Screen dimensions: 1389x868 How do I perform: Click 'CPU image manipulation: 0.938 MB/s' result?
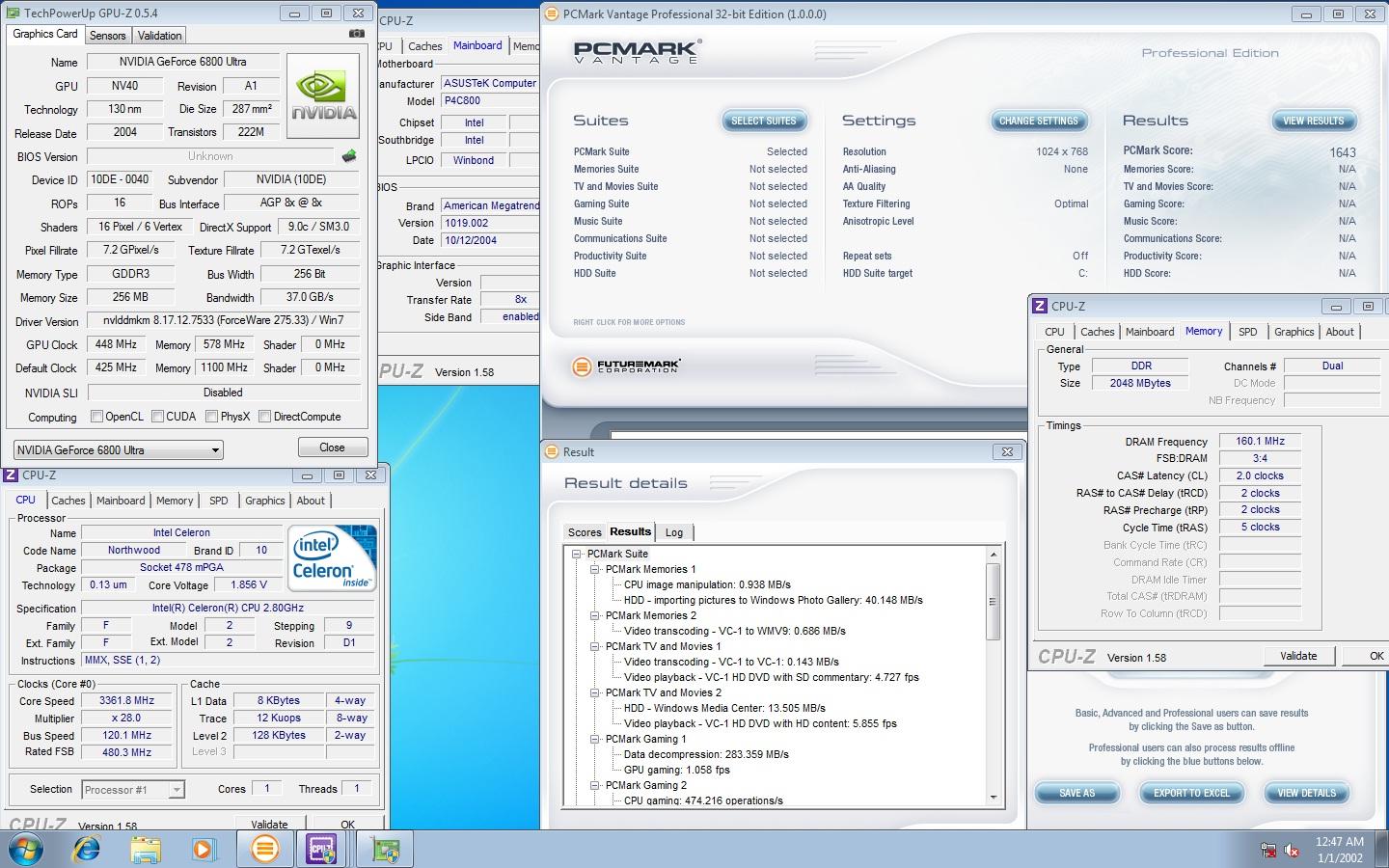(707, 584)
